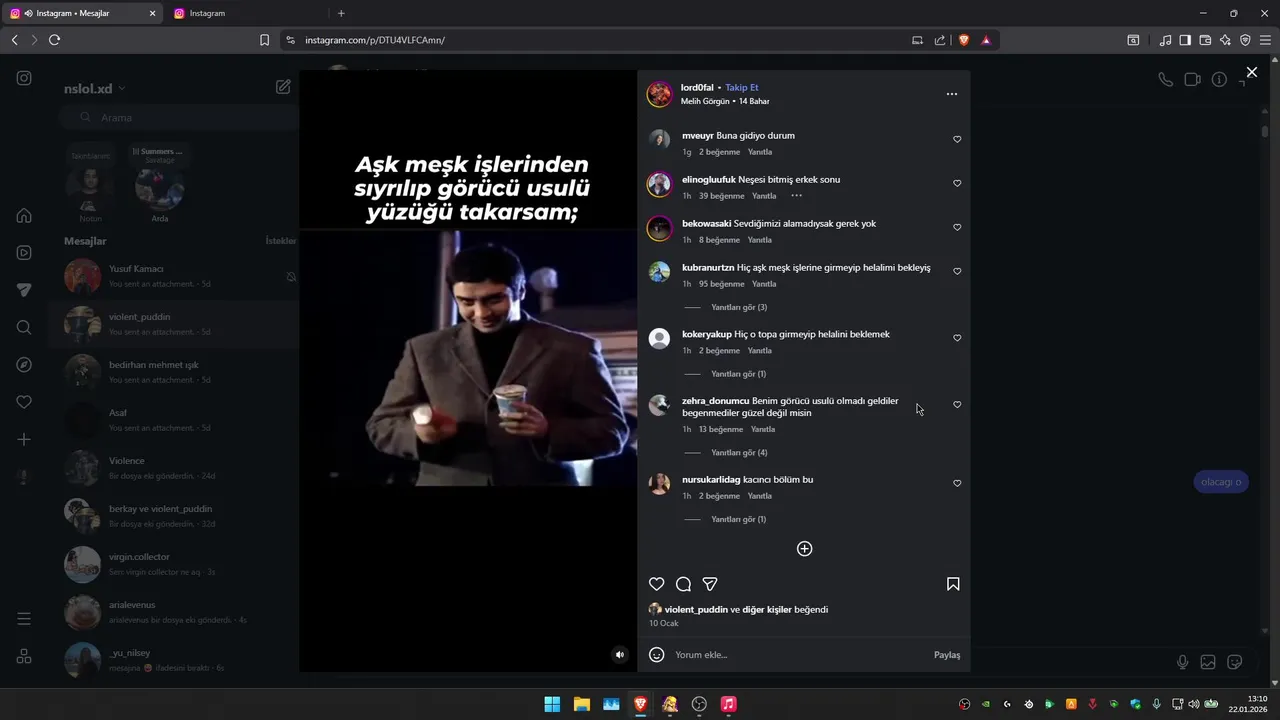This screenshot has height=720, width=1280.
Task: Open the İstekler message requests tab
Action: [281, 241]
